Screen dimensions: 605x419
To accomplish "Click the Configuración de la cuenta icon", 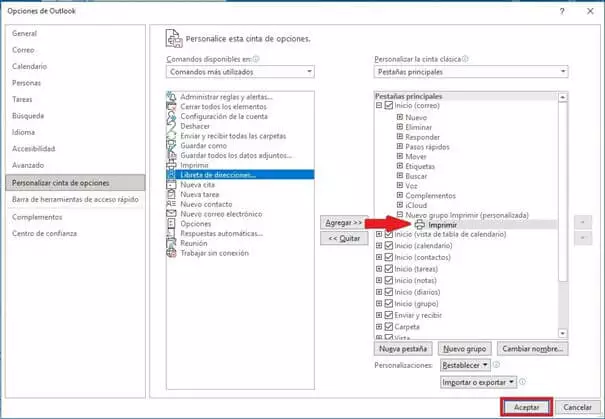I will 171,116.
